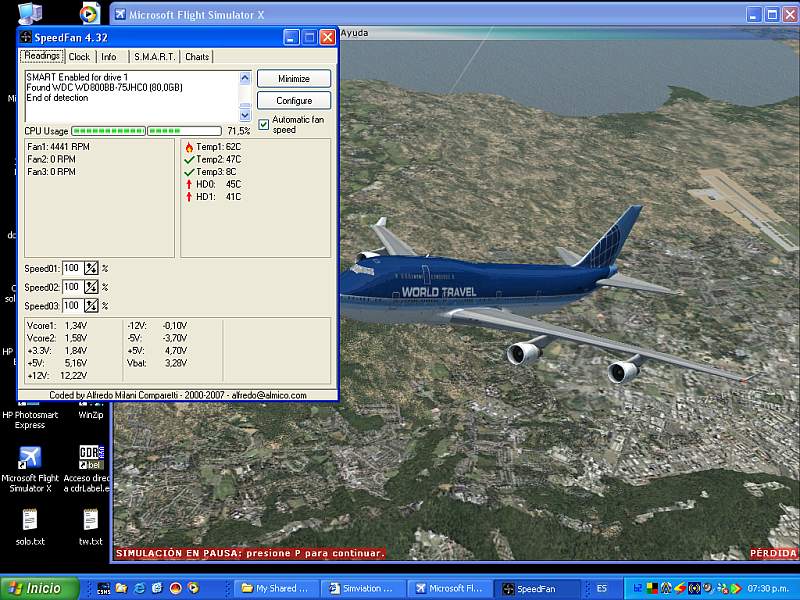Image resolution: width=800 pixels, height=600 pixels.
Task: Click the Speed03 up/down spinner
Action: point(91,305)
